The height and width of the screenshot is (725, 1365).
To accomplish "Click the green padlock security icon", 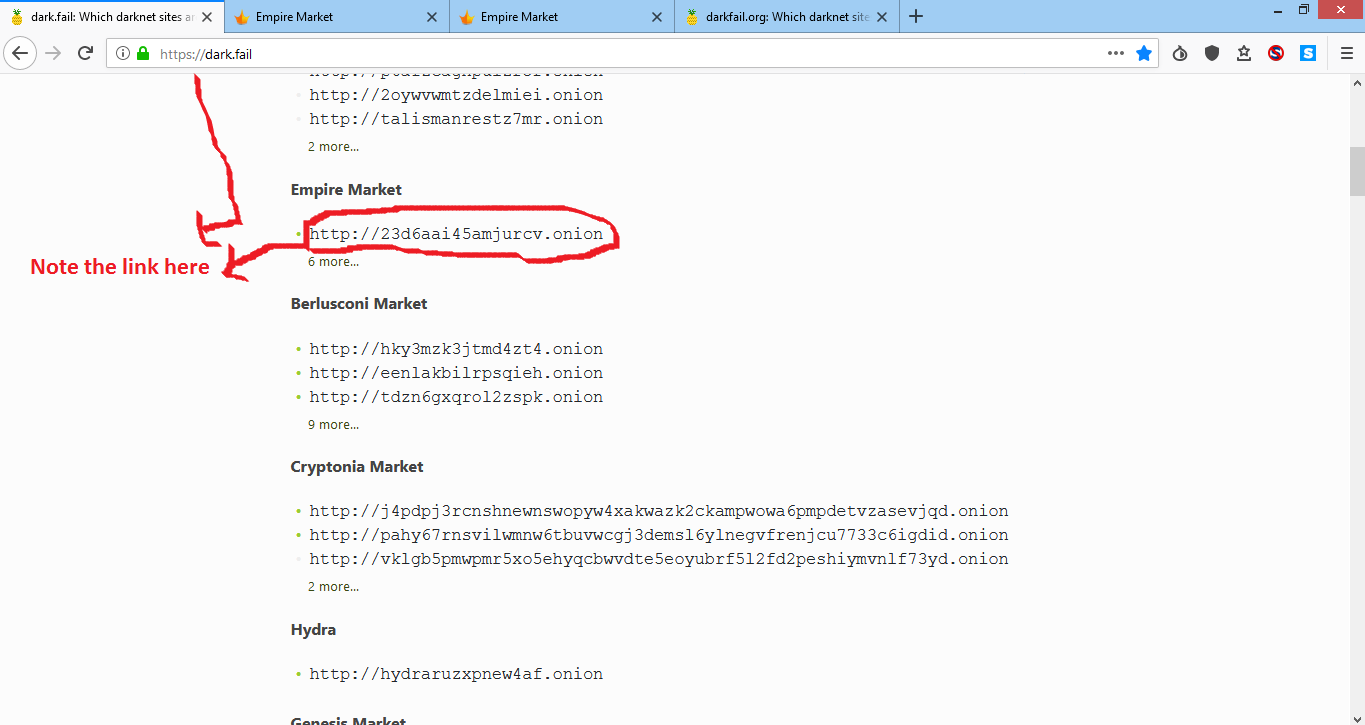I will 143,54.
